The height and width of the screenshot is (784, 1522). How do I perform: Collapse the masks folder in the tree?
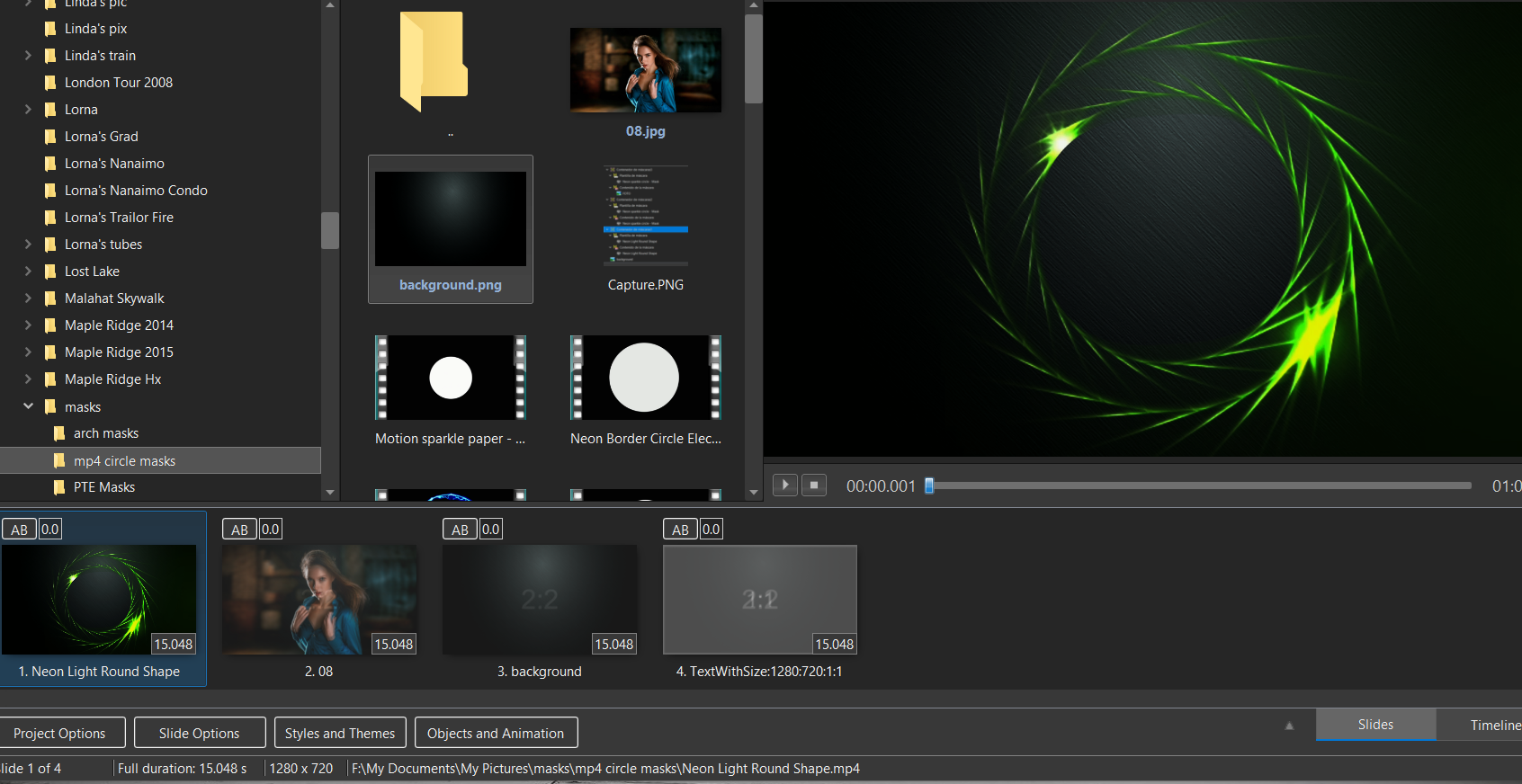28,406
